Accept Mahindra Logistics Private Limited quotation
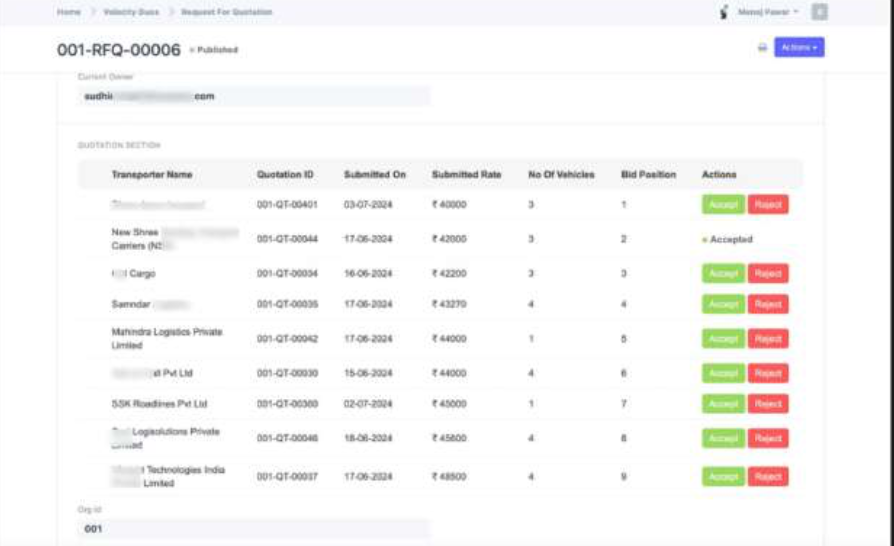This screenshot has width=894, height=546. click(723, 339)
